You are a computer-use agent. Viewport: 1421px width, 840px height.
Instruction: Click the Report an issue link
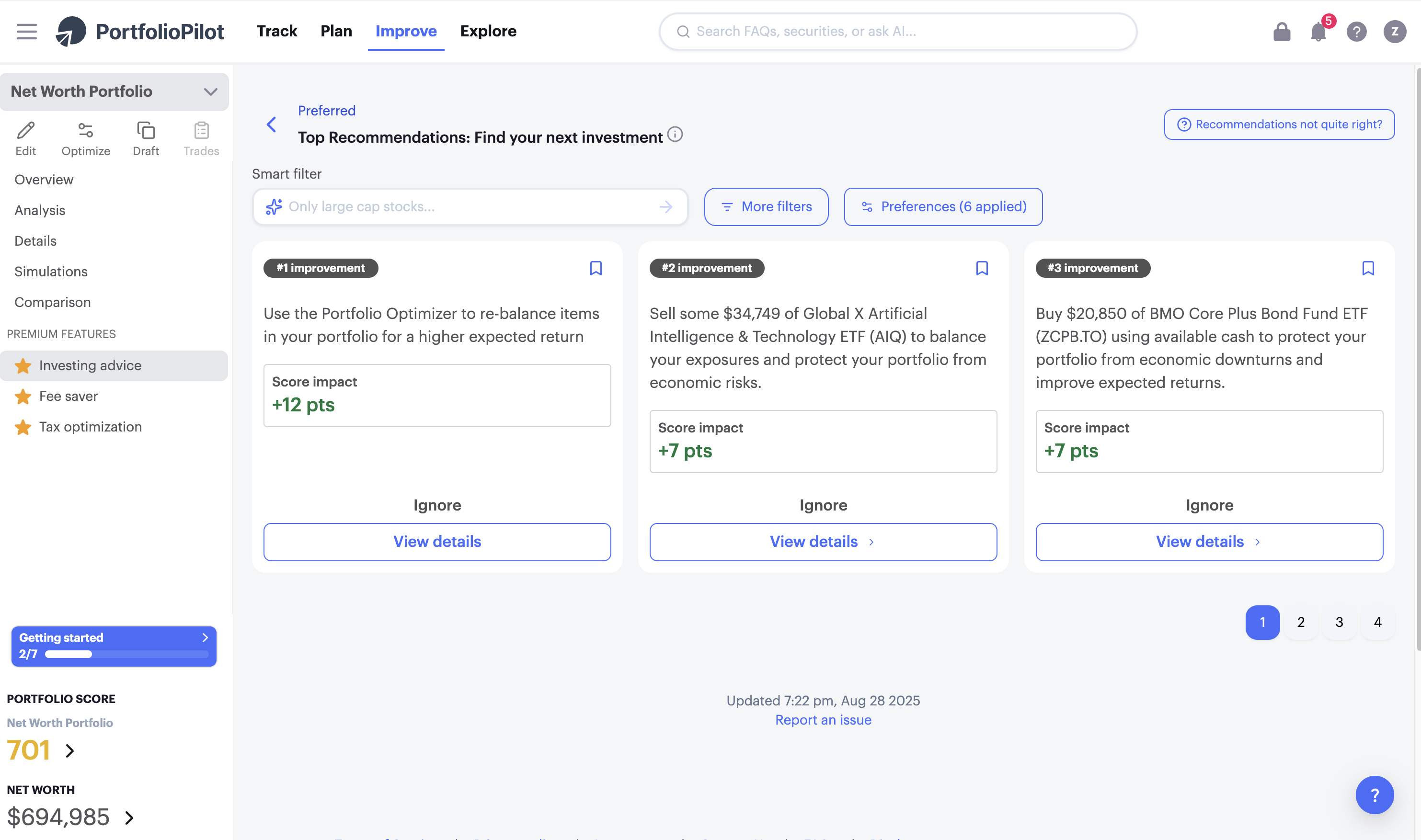click(x=823, y=720)
